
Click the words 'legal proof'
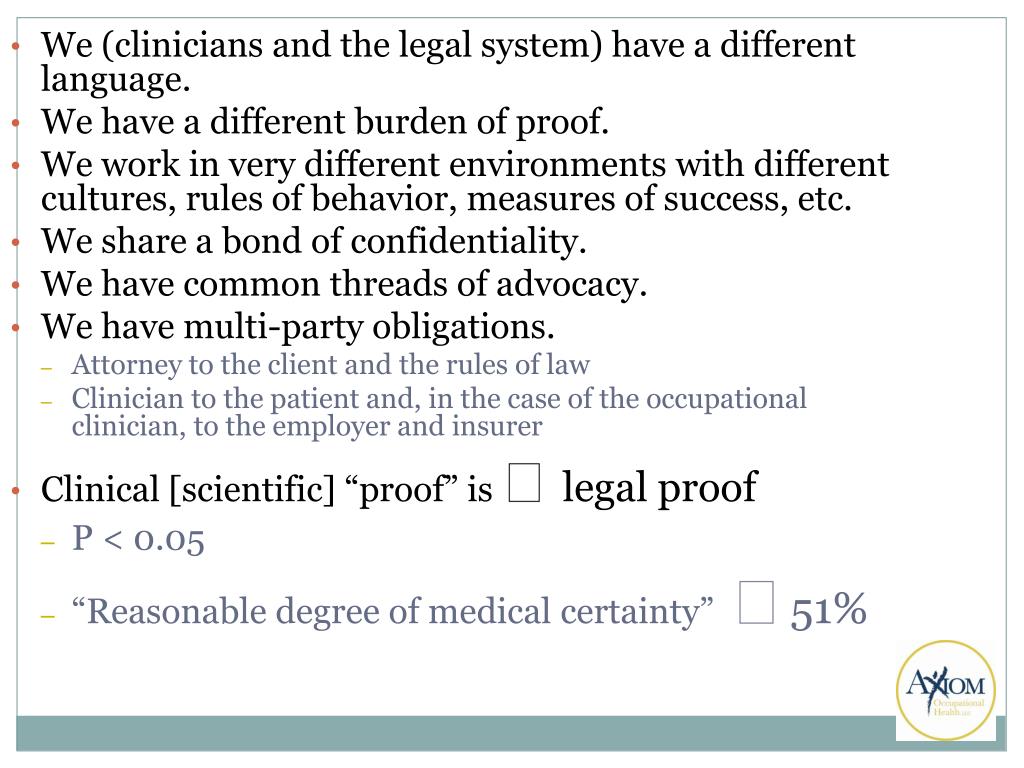pyautogui.click(x=659, y=487)
